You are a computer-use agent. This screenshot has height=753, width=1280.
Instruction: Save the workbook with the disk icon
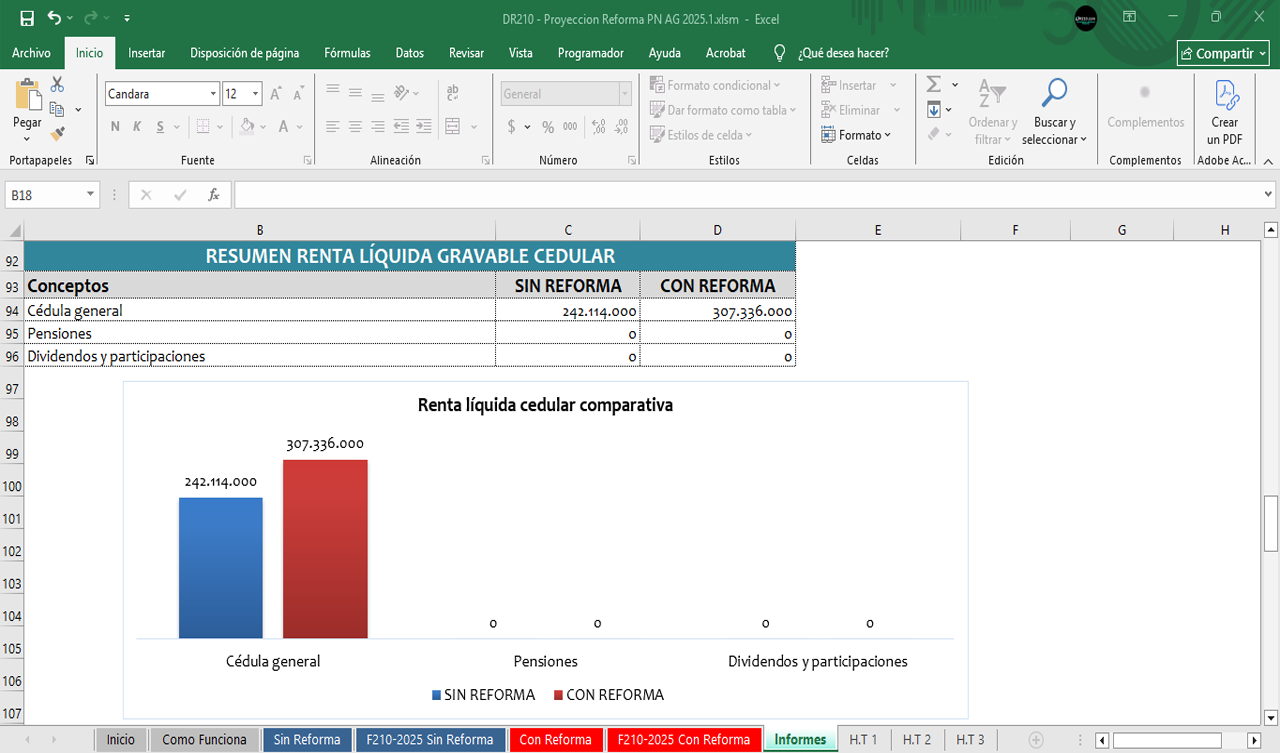tap(27, 18)
